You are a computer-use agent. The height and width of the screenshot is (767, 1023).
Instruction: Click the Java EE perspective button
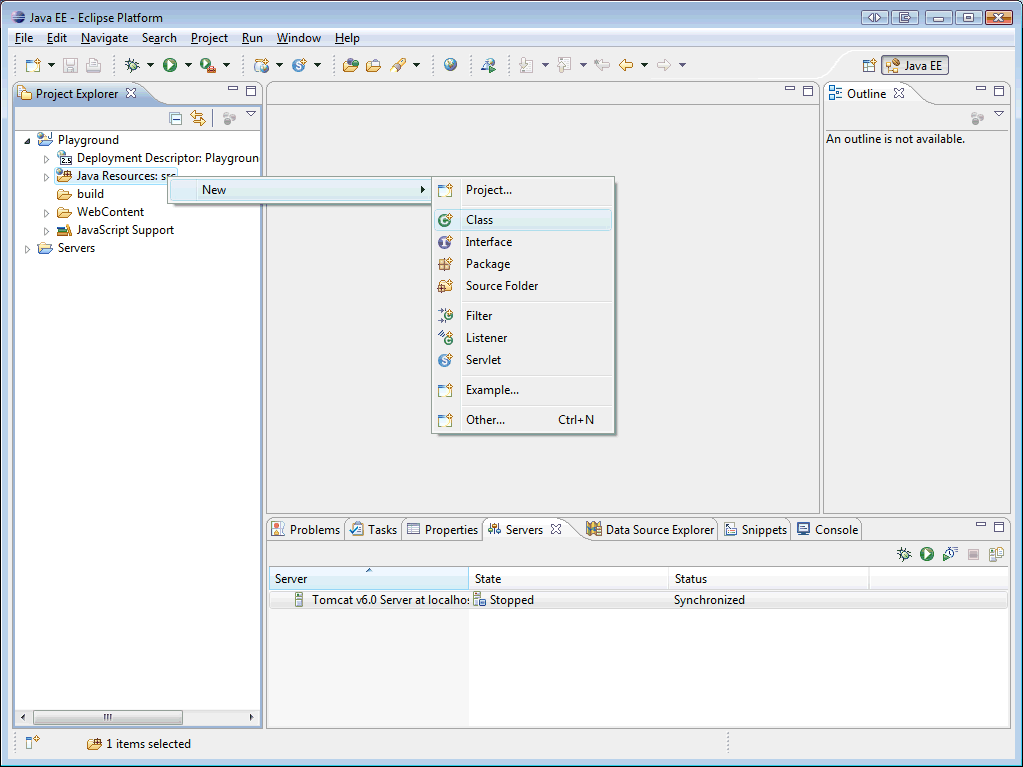pos(915,65)
